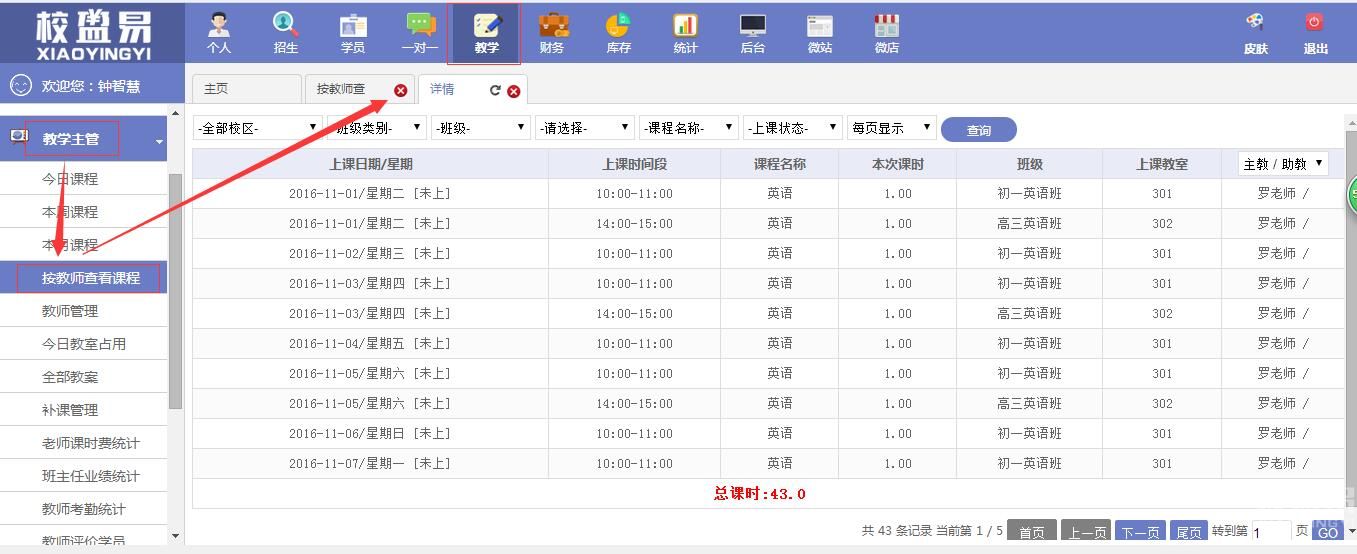Open the 学员 module icon

tap(353, 33)
